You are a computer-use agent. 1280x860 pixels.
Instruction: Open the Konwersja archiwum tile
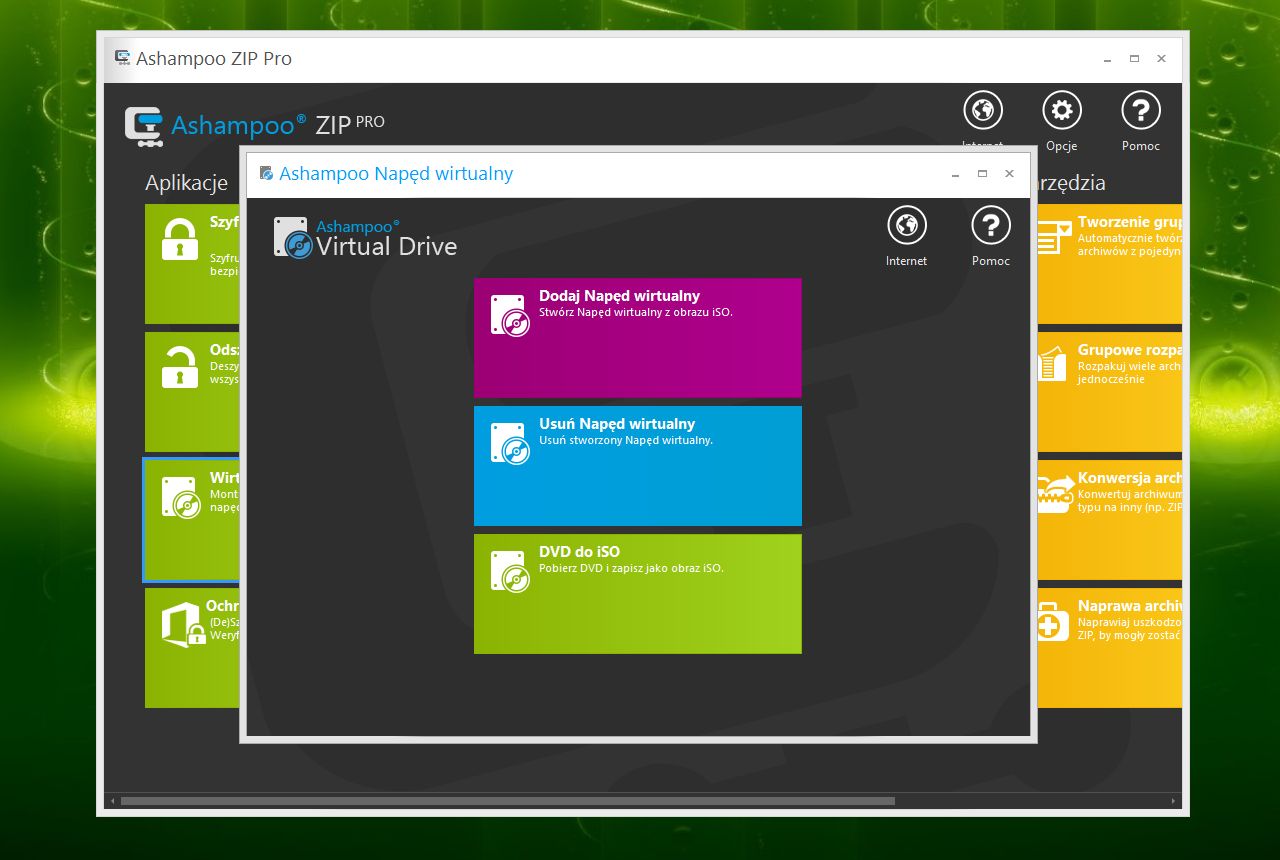pyautogui.click(x=1110, y=520)
